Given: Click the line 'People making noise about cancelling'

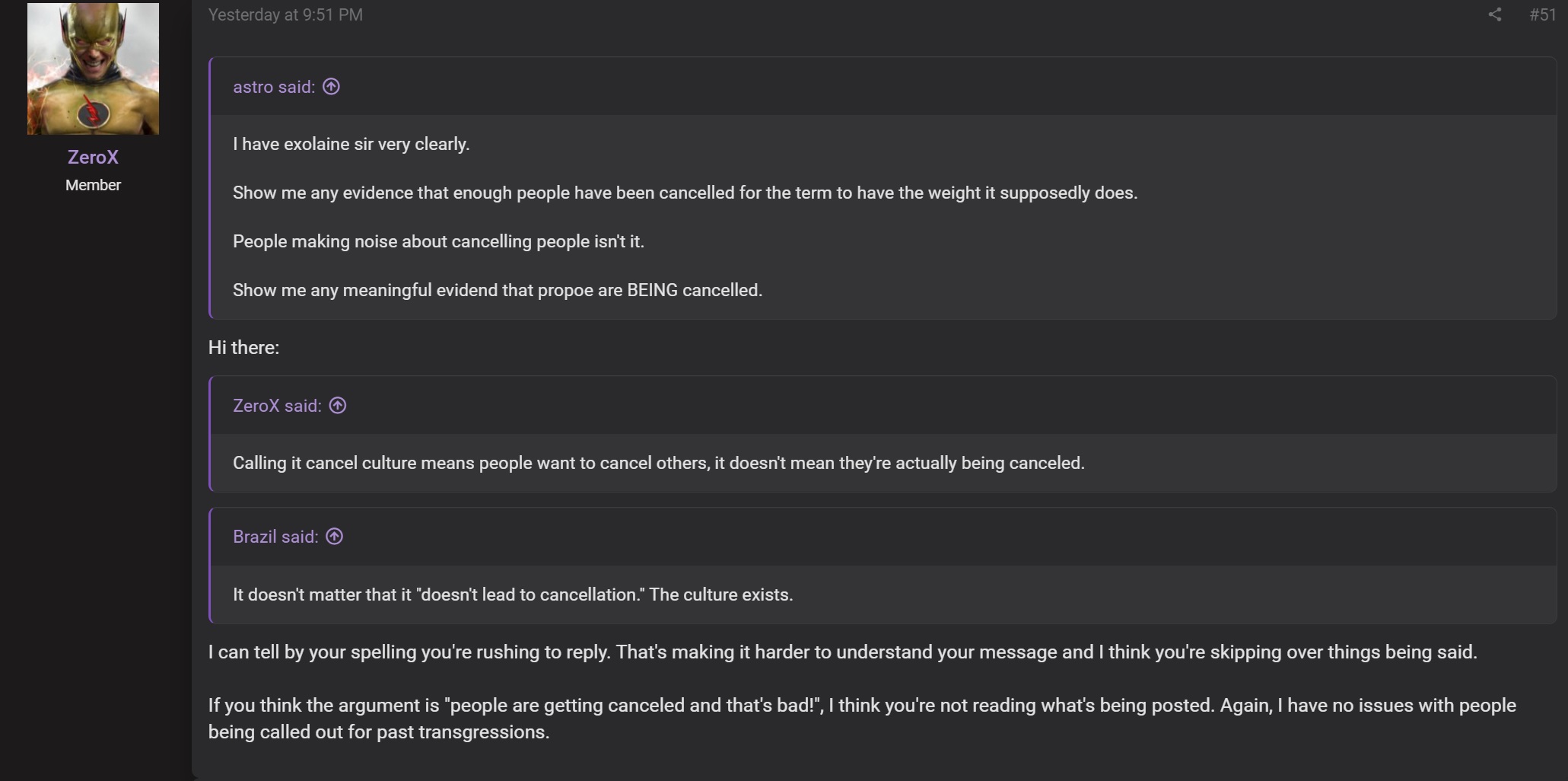Looking at the screenshot, I should click(438, 241).
